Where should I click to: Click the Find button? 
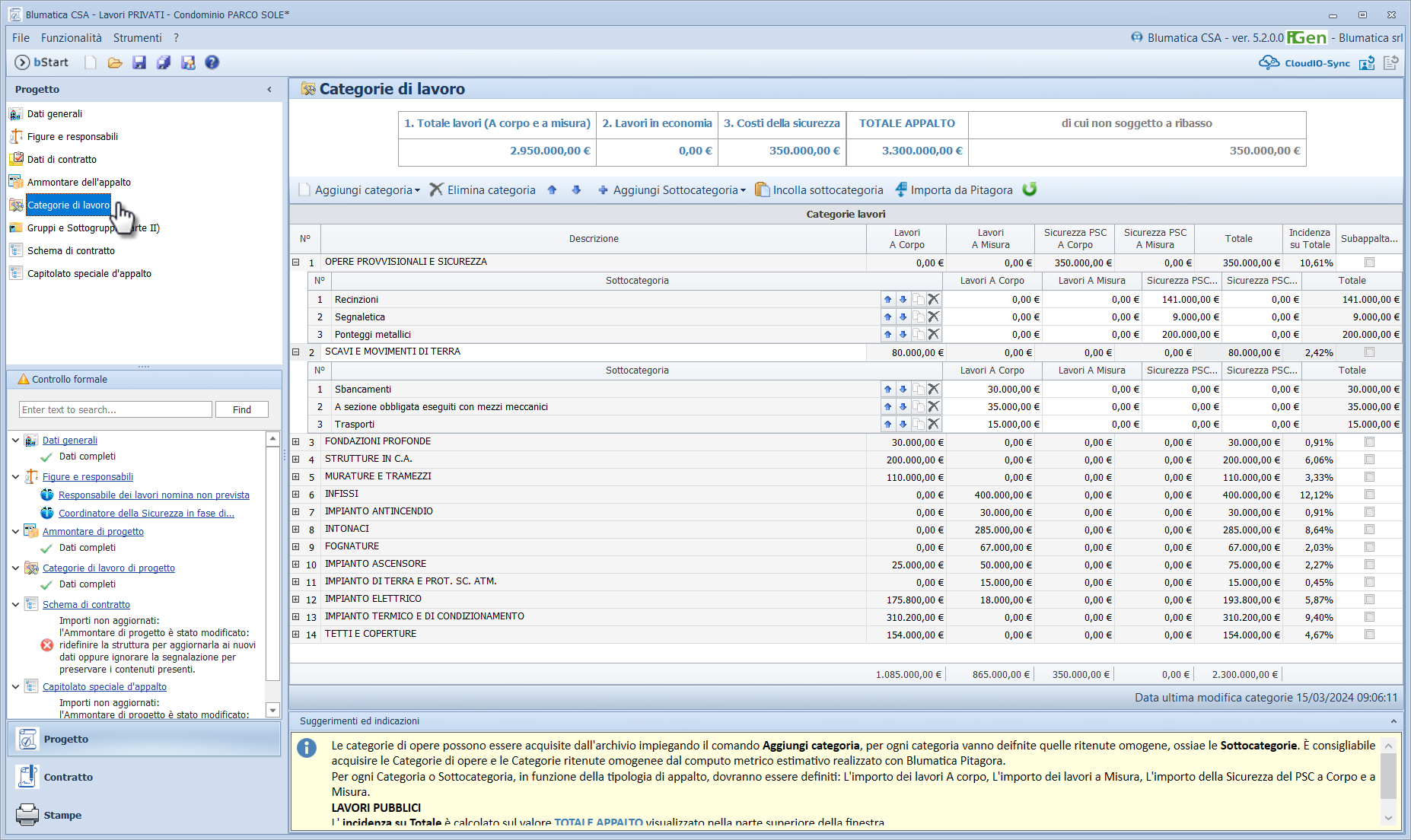241,409
